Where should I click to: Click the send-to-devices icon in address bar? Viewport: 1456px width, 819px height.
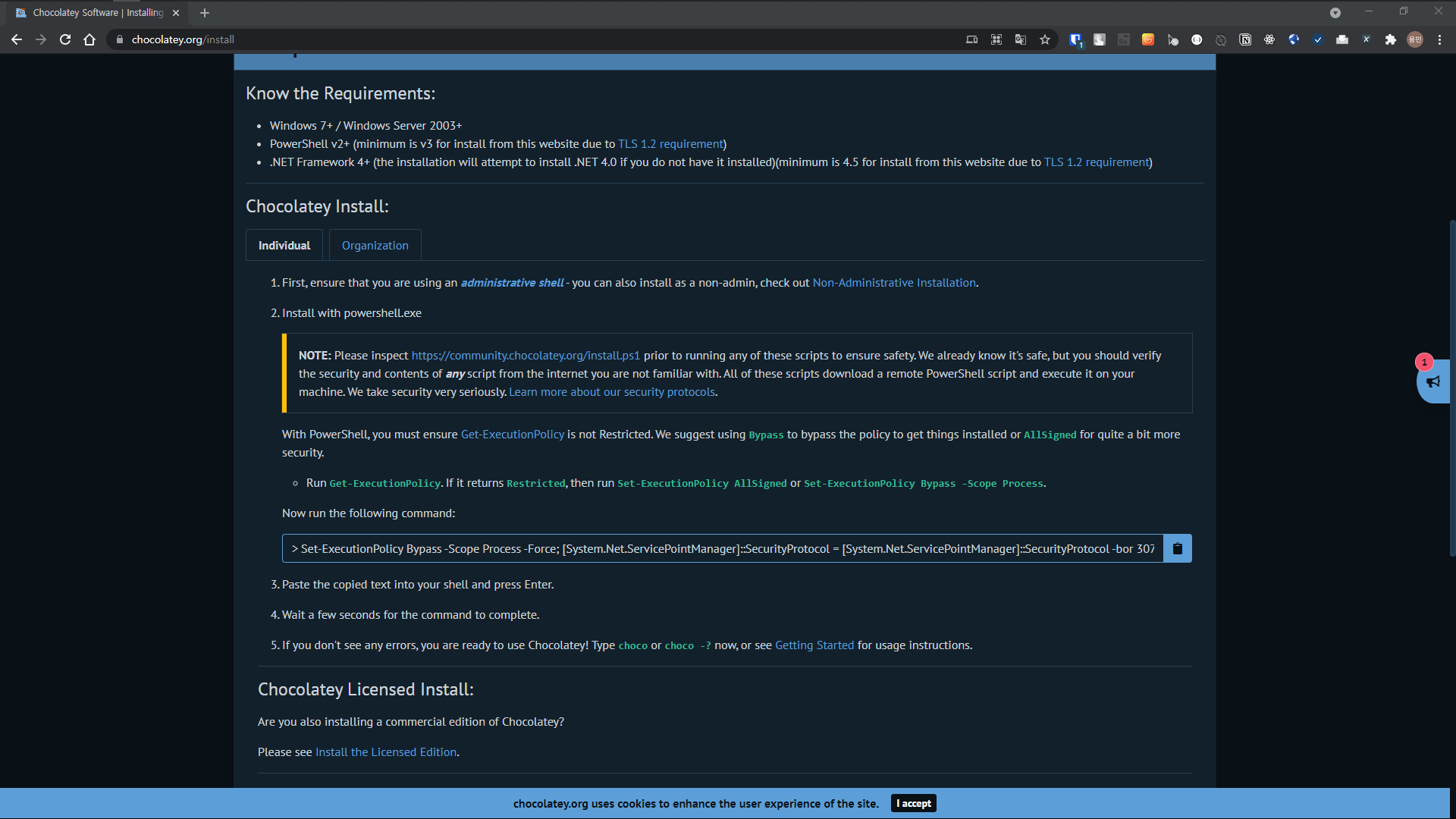click(x=972, y=39)
